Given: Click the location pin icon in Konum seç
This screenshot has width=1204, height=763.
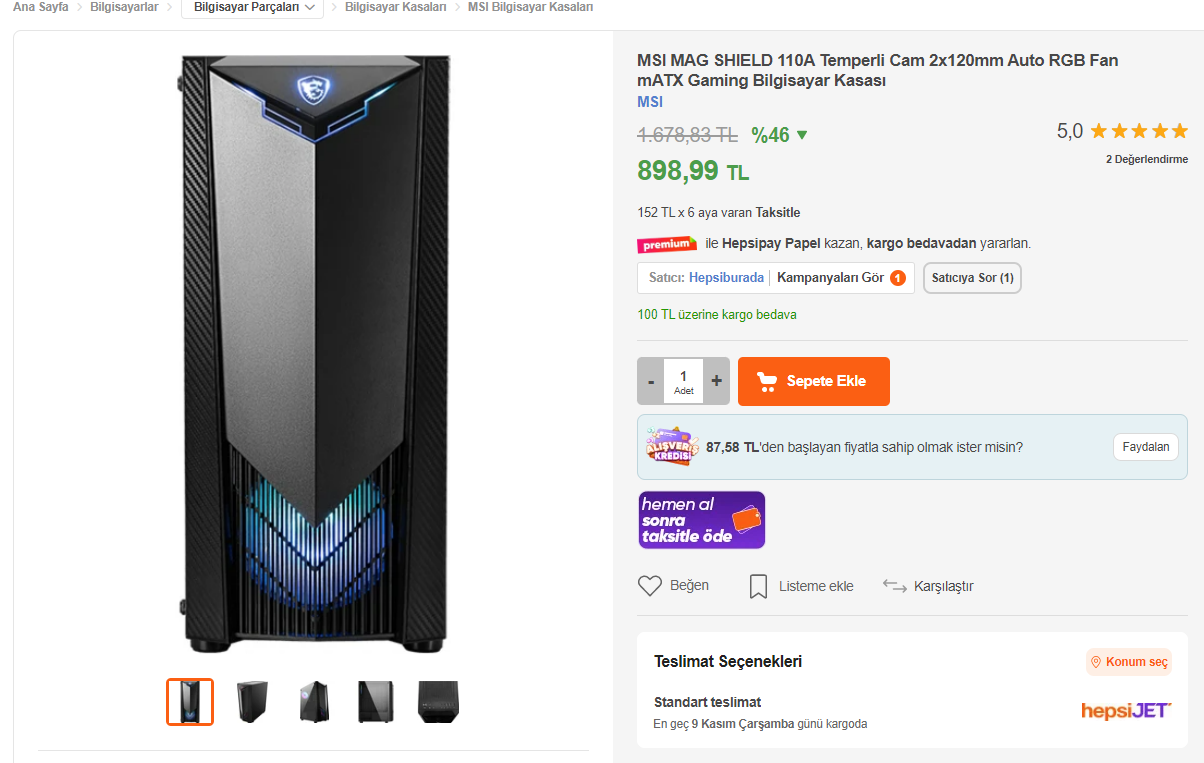Looking at the screenshot, I should pyautogui.click(x=1096, y=662).
